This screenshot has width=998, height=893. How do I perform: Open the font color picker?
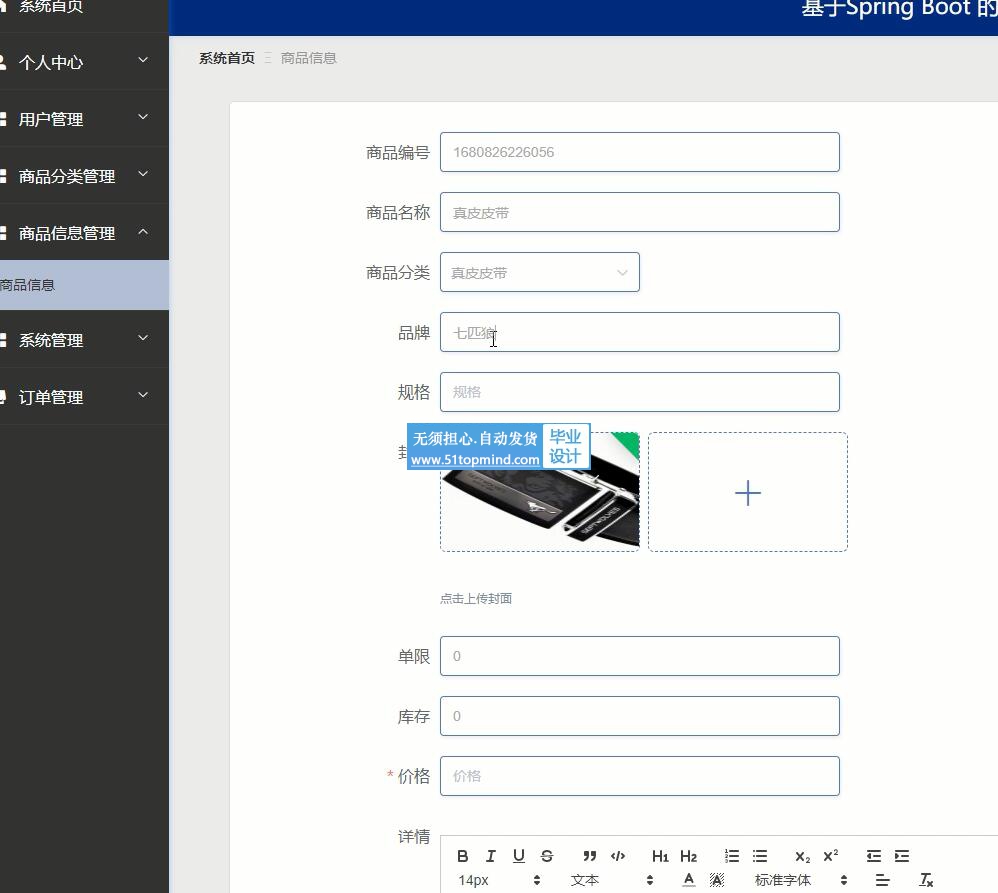point(689,880)
